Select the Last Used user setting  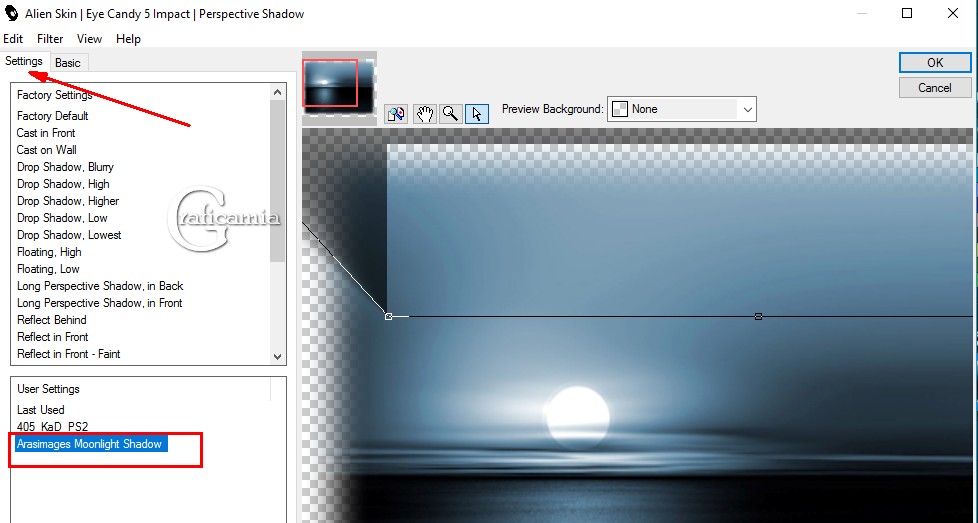point(41,410)
